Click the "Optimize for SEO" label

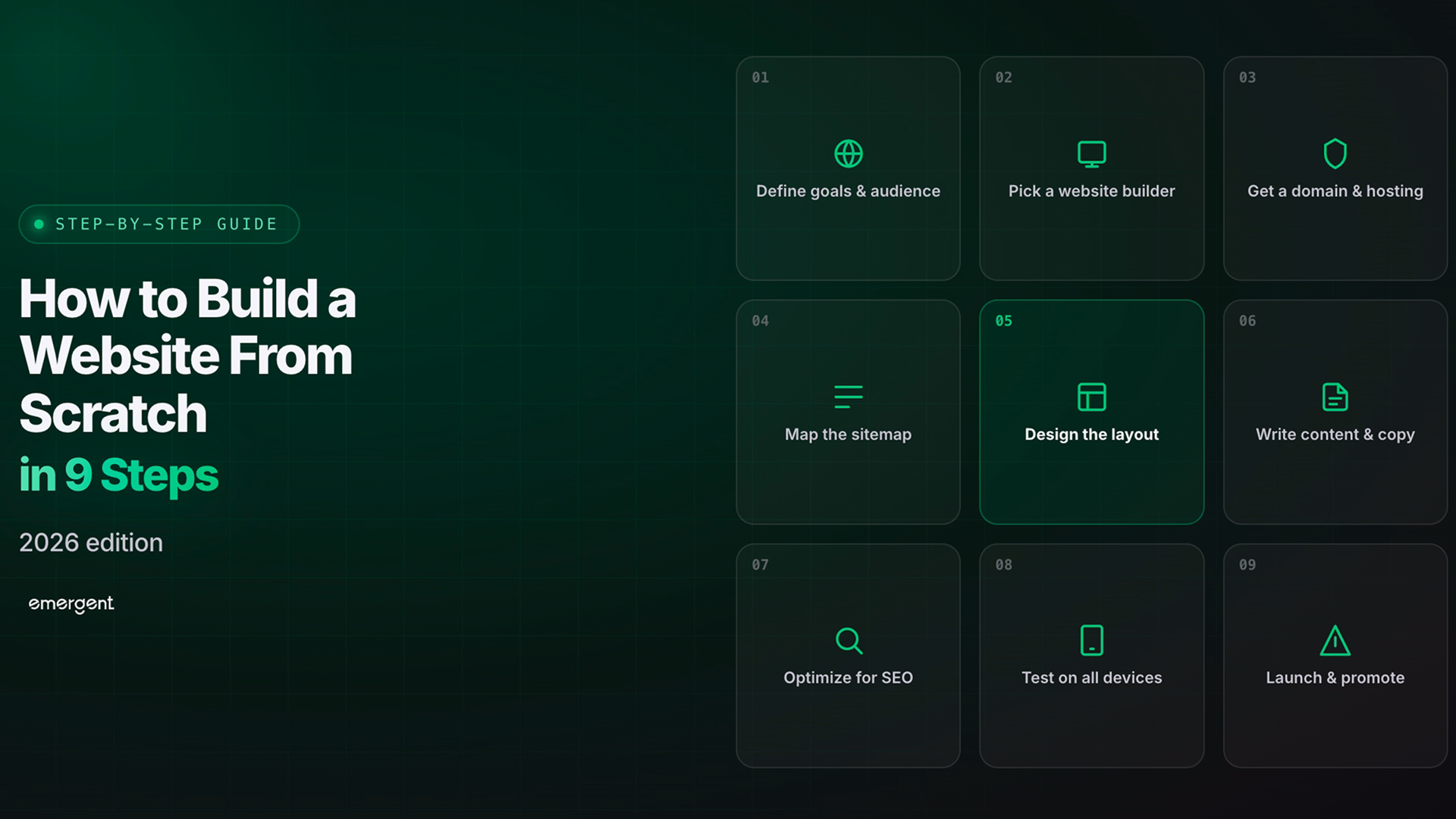point(848,678)
